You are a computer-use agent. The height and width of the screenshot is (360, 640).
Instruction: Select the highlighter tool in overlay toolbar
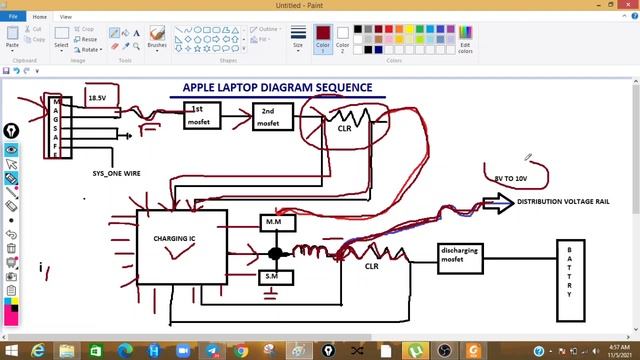click(x=11, y=178)
